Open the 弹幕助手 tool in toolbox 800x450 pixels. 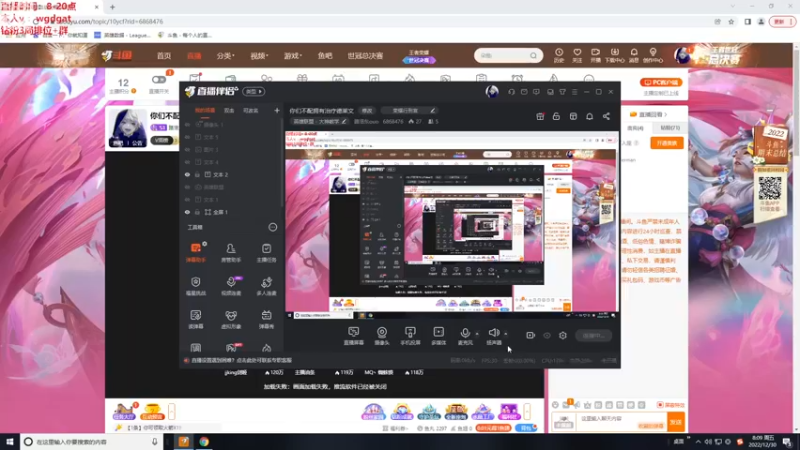tap(195, 252)
